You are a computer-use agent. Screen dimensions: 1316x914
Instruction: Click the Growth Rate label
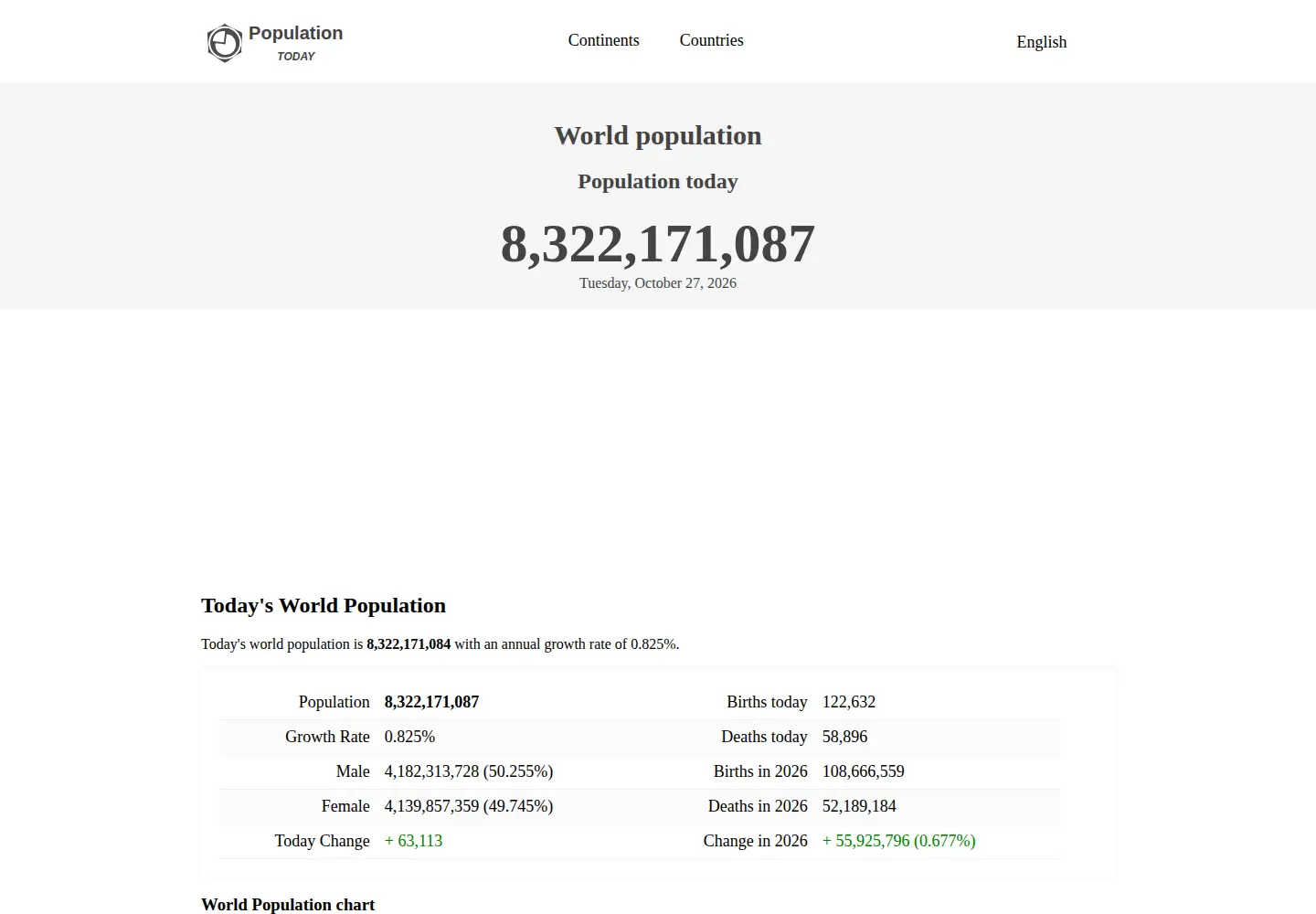[327, 737]
